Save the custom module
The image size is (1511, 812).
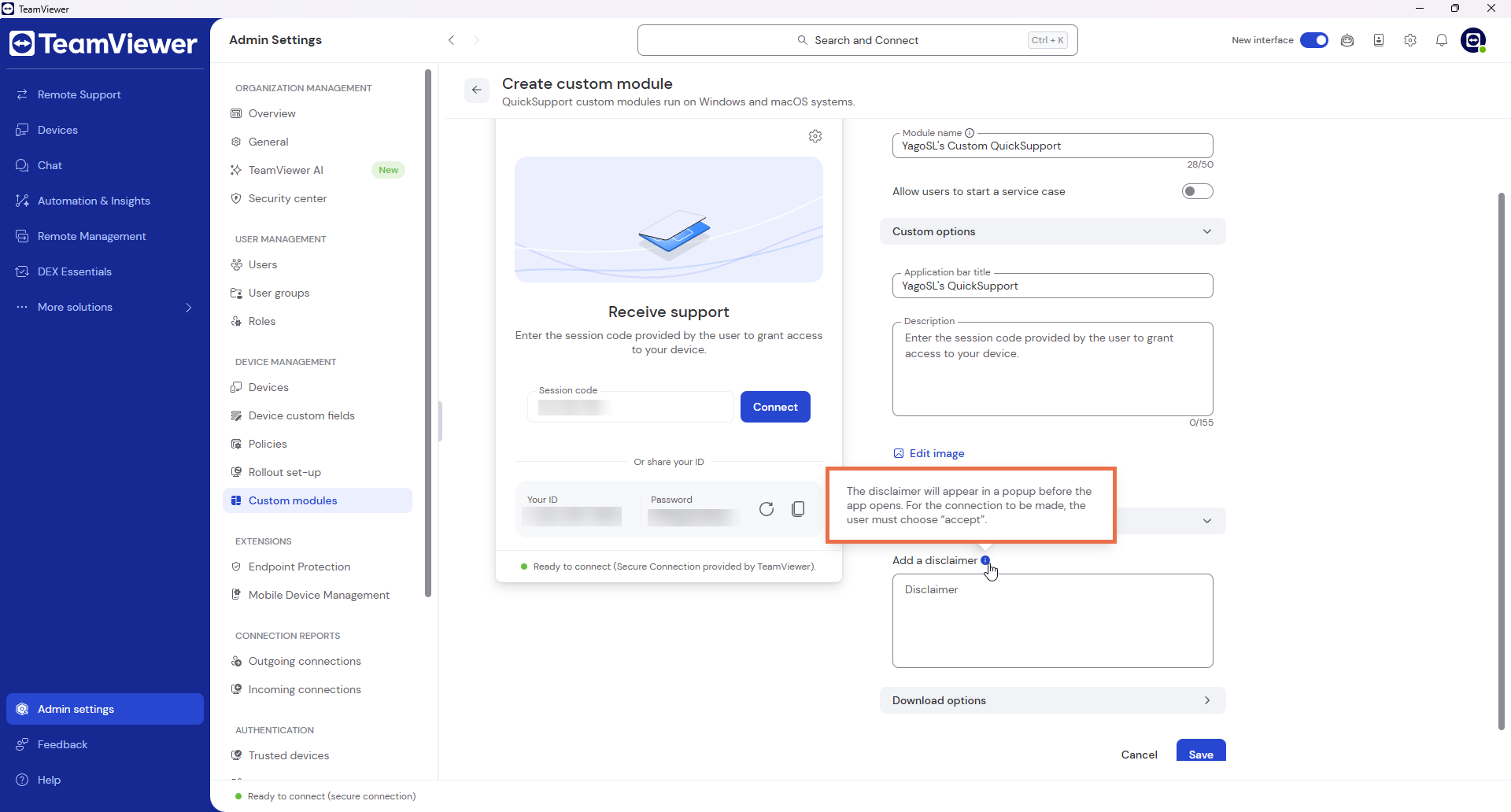[x=1201, y=751]
